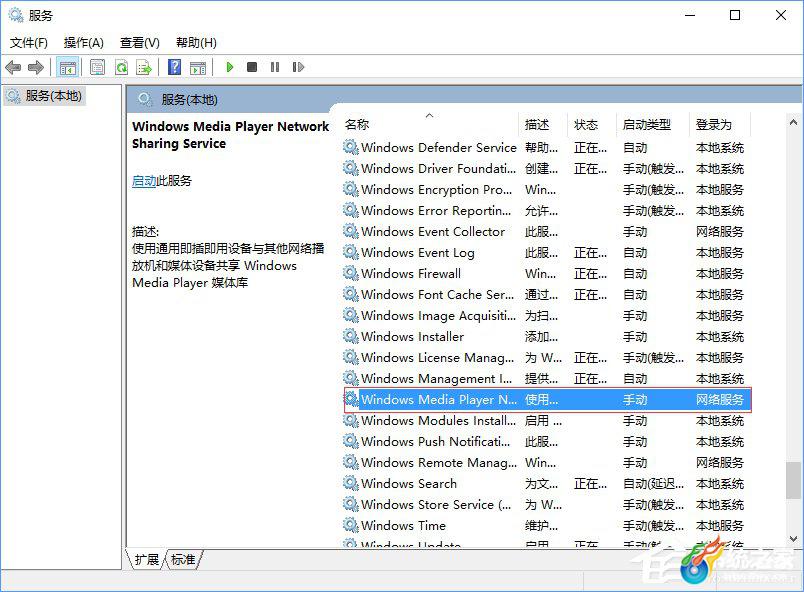Stop the service with the square stop icon
Image resolution: width=804 pixels, height=592 pixels.
(252, 67)
